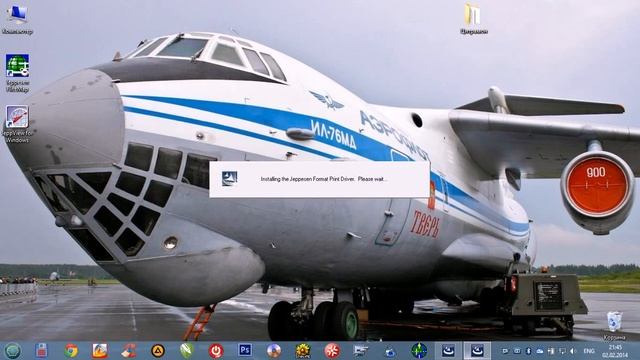Open Photoshop from the taskbar

tap(244, 350)
